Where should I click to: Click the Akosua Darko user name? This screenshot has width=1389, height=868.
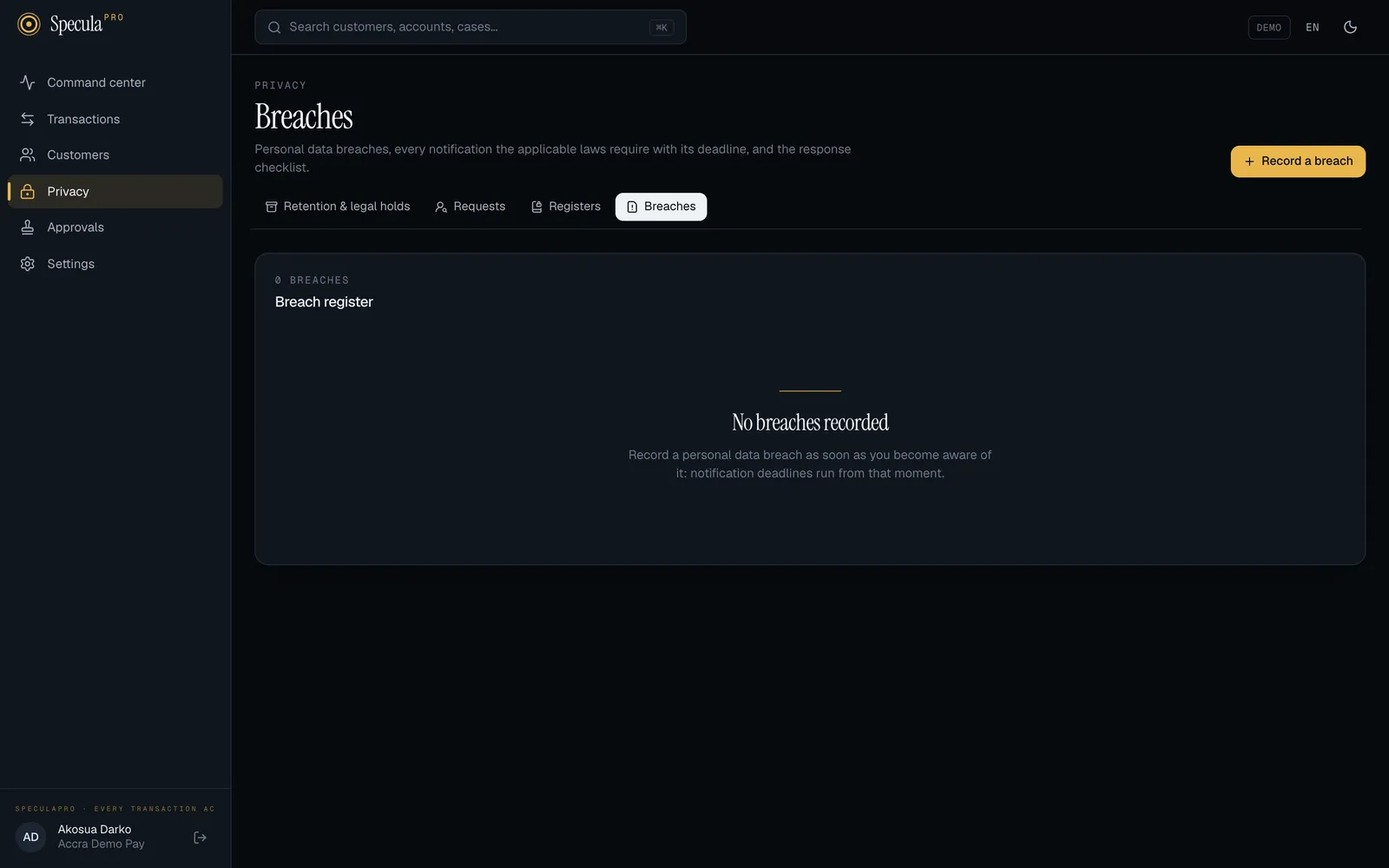click(95, 830)
